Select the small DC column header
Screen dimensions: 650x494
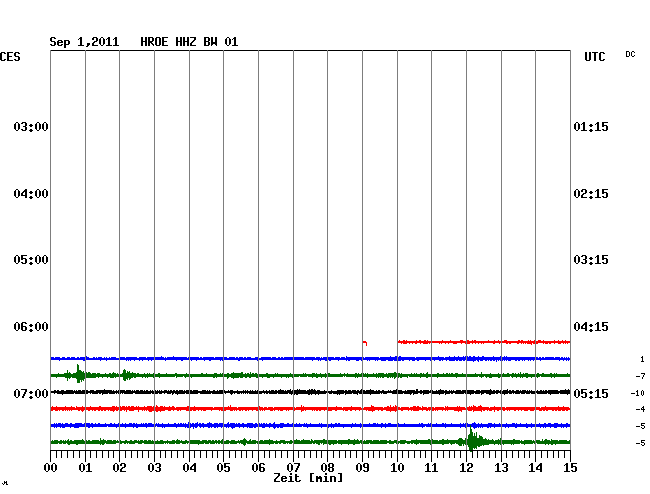(630, 54)
